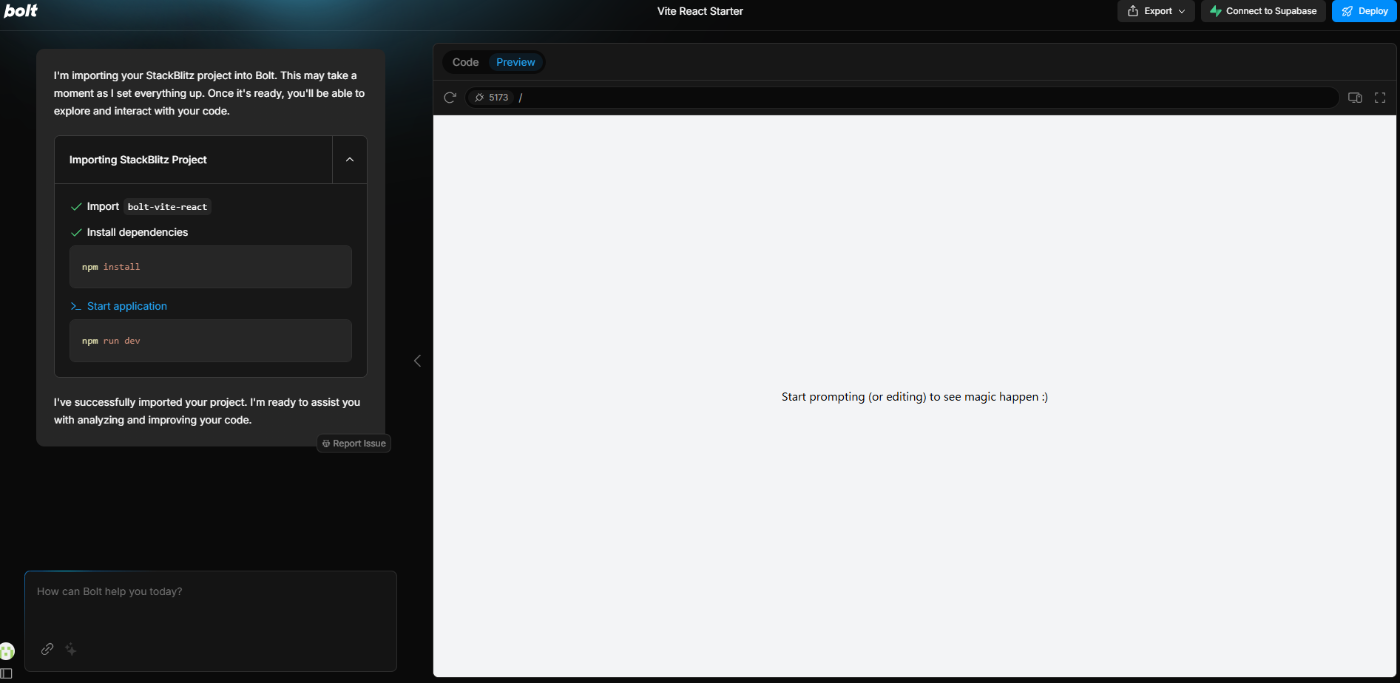
Task: Select the Preview tab
Action: click(516, 62)
